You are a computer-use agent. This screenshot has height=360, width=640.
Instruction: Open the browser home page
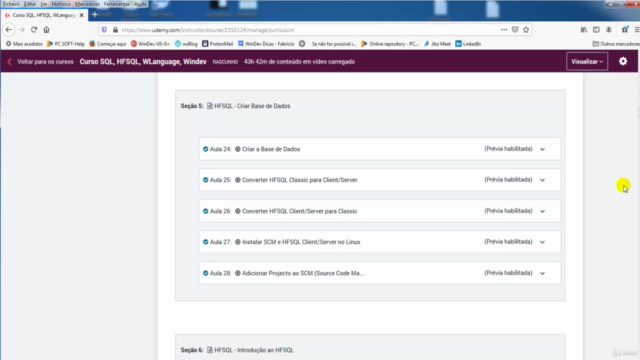click(x=47, y=30)
